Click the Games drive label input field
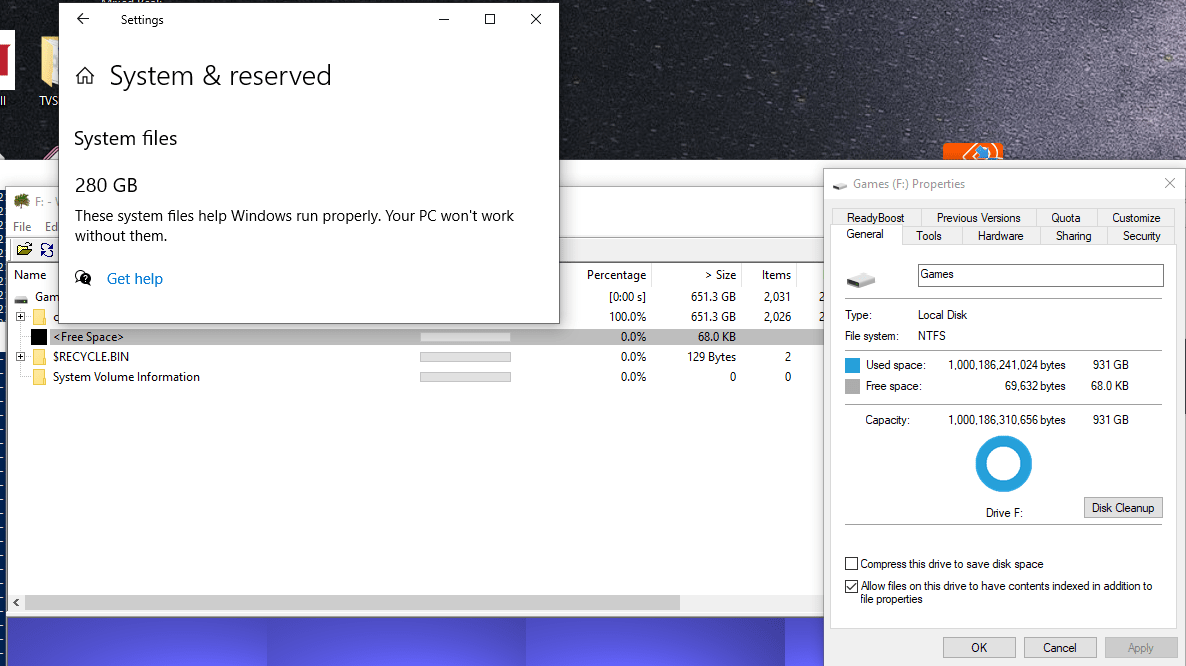The height and width of the screenshot is (666, 1186). [x=1040, y=275]
